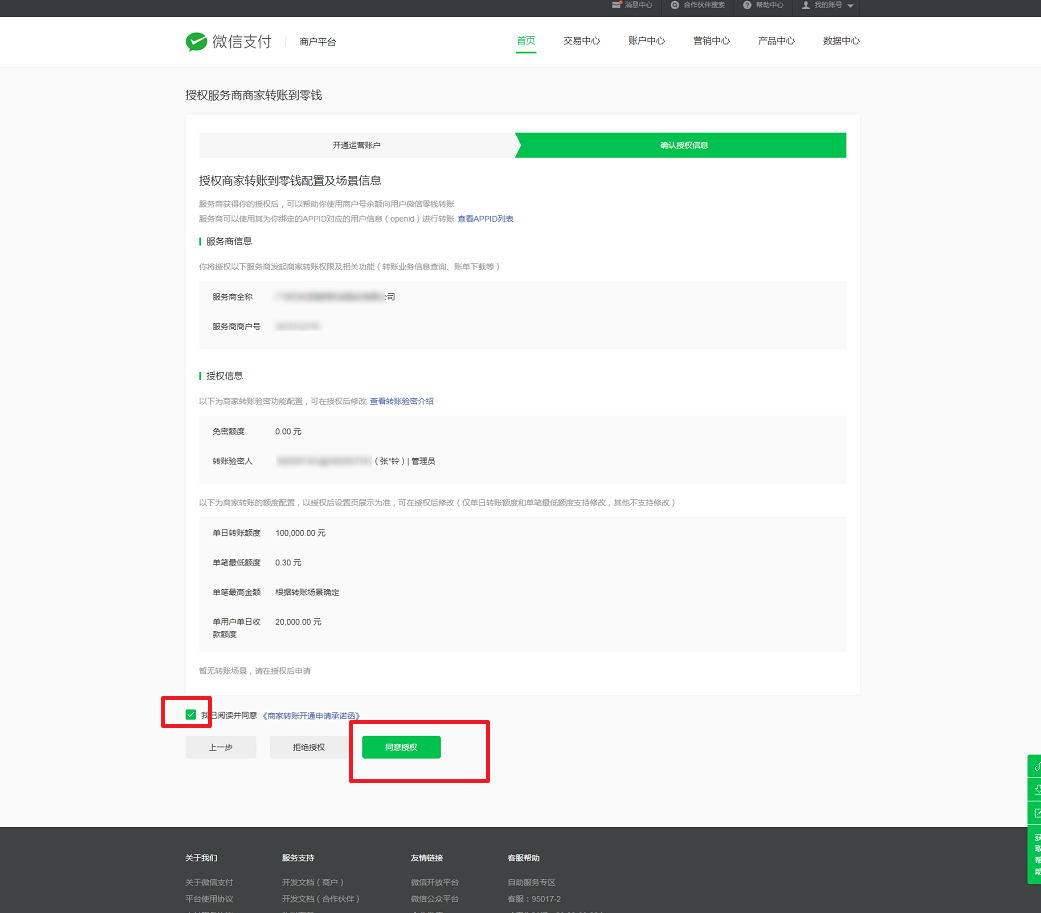Click the 授权商家转账到零钱配置及场景信息 heading
The height and width of the screenshot is (913, 1041).
(290, 181)
